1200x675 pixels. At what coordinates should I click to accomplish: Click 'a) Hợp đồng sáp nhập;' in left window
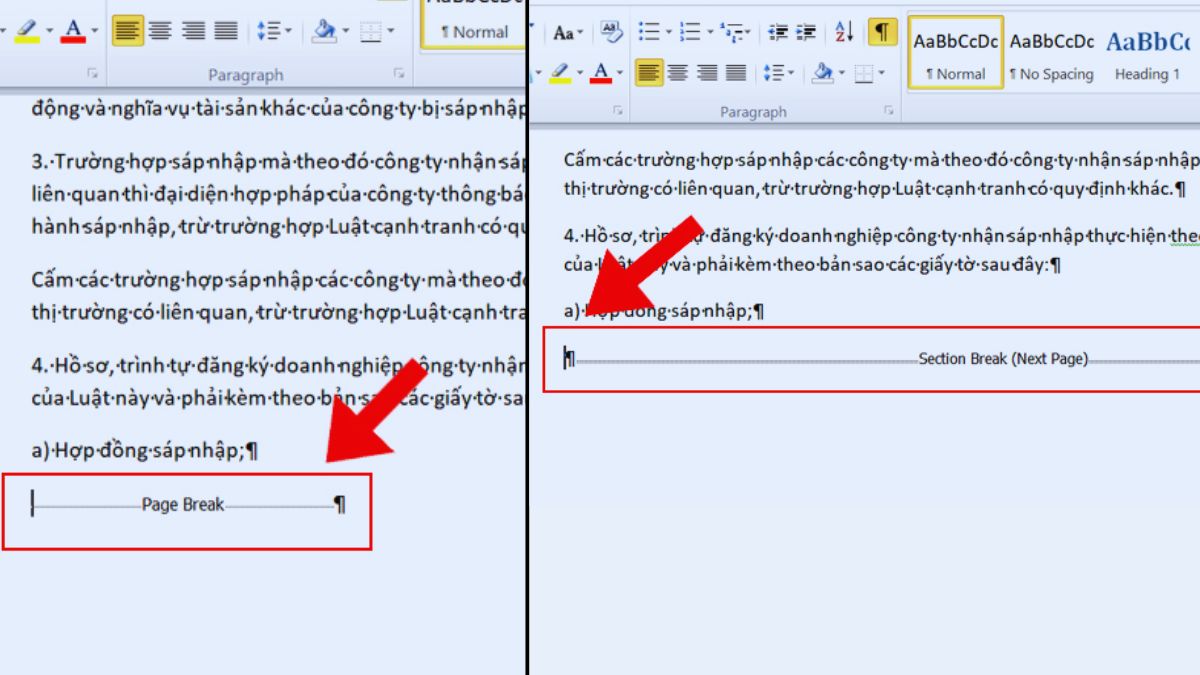143,450
